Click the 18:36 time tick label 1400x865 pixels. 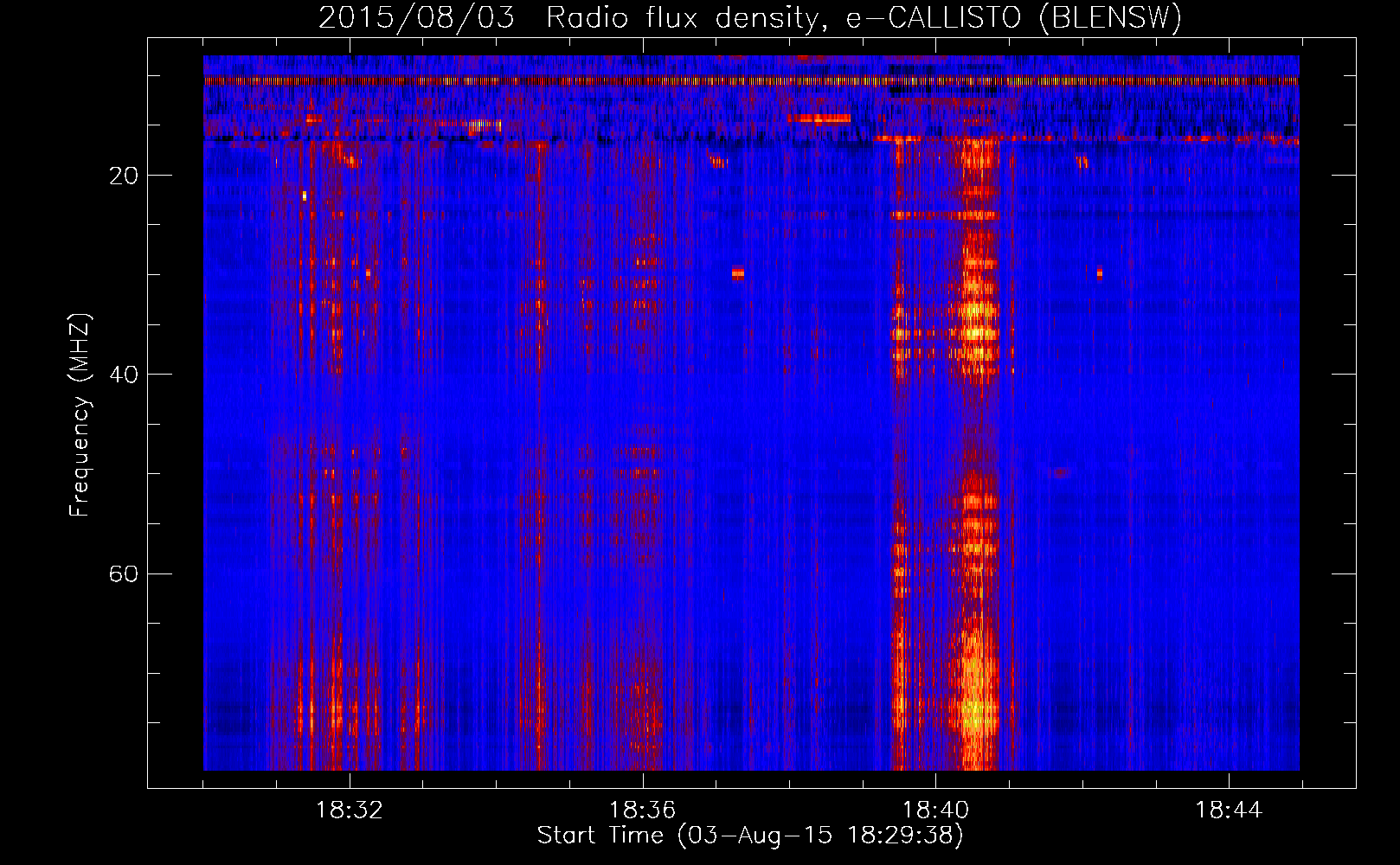(642, 811)
